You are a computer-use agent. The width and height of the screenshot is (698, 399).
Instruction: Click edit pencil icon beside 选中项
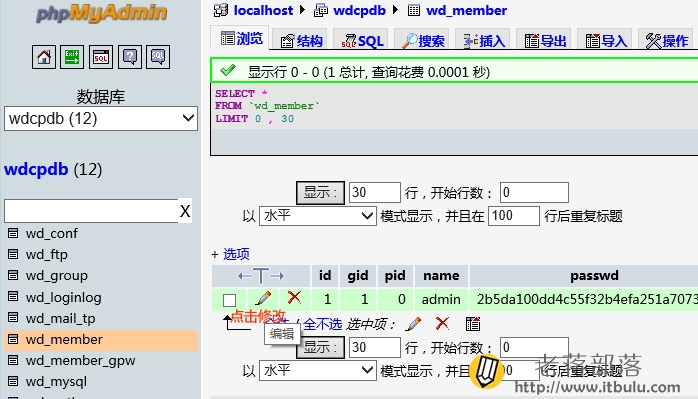[414, 324]
